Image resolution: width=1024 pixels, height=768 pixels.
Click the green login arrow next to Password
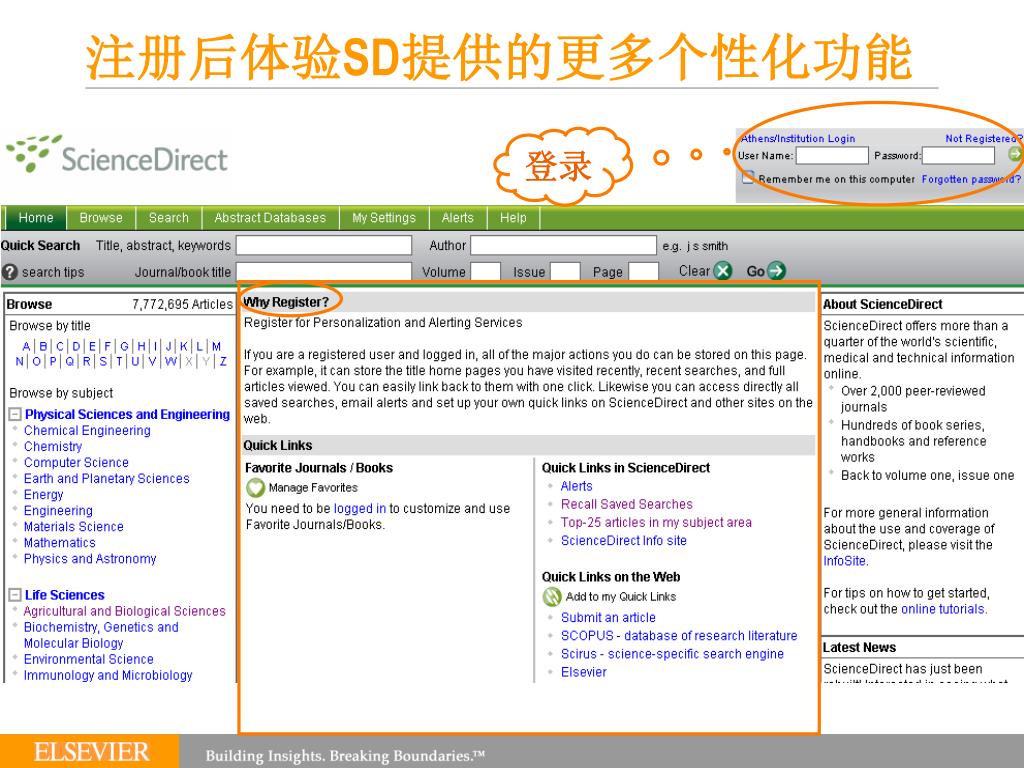pos(1015,155)
